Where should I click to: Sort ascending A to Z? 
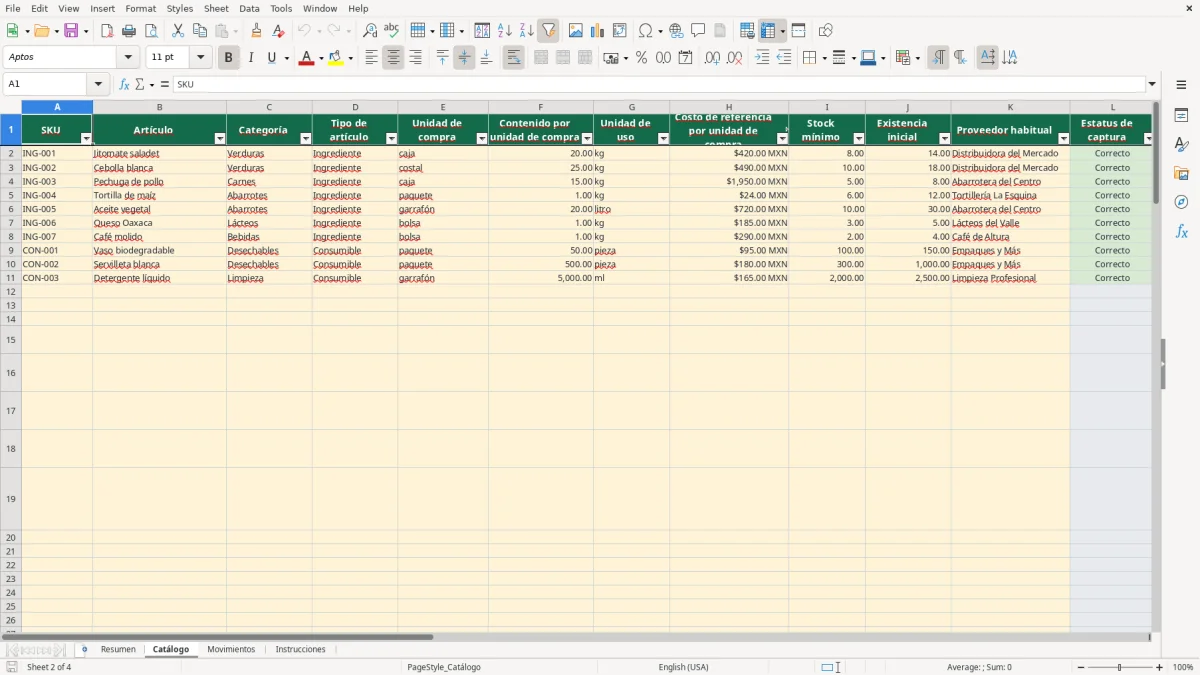[x=505, y=31]
